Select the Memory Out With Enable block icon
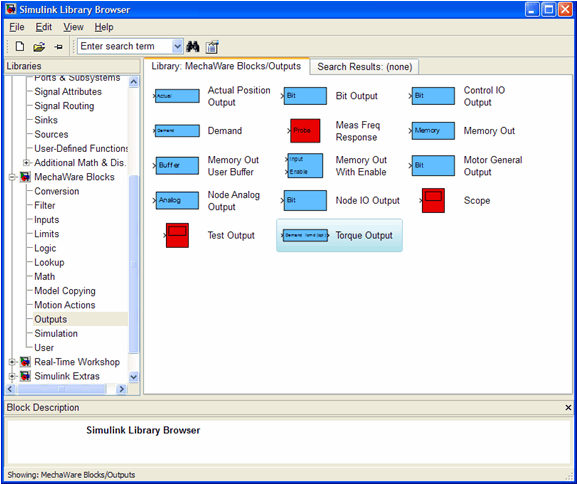577x484 pixels. coord(305,166)
